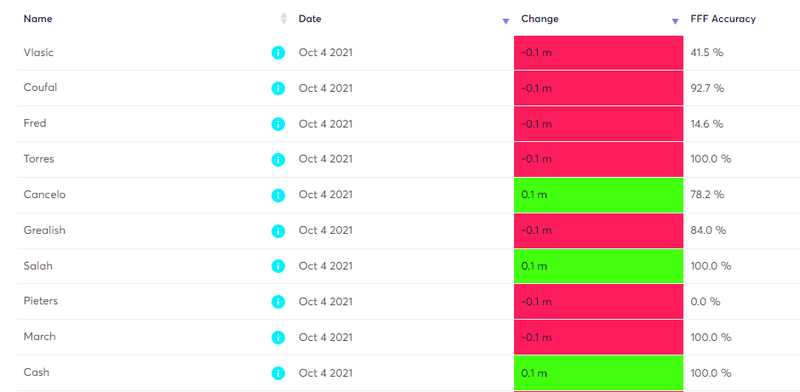Select Pieters' 0.0 % accuracy value
The image size is (800, 392).
[705, 302]
